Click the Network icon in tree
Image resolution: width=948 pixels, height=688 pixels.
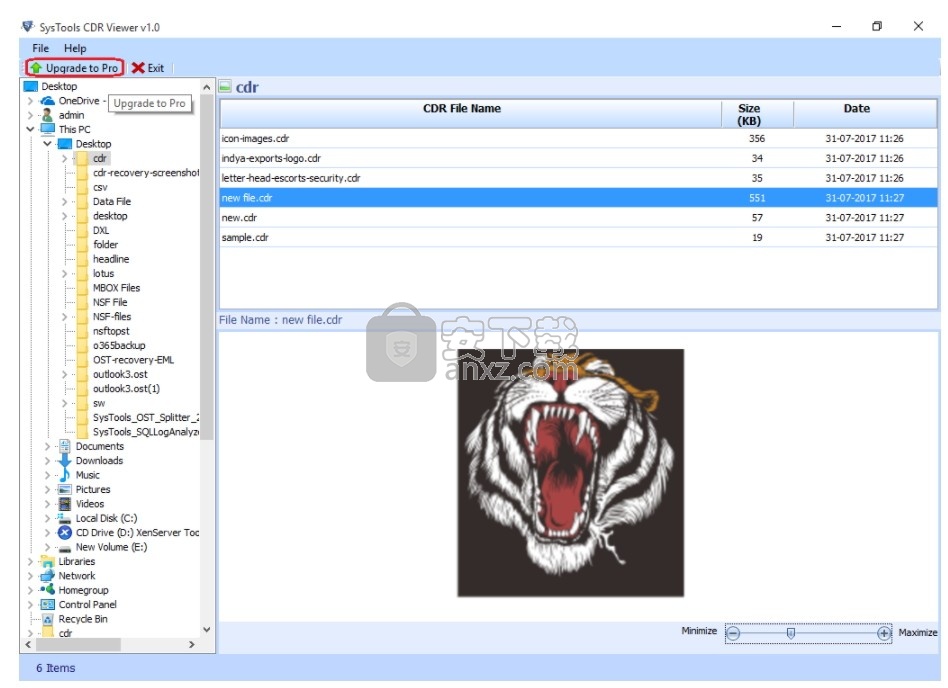[47, 577]
